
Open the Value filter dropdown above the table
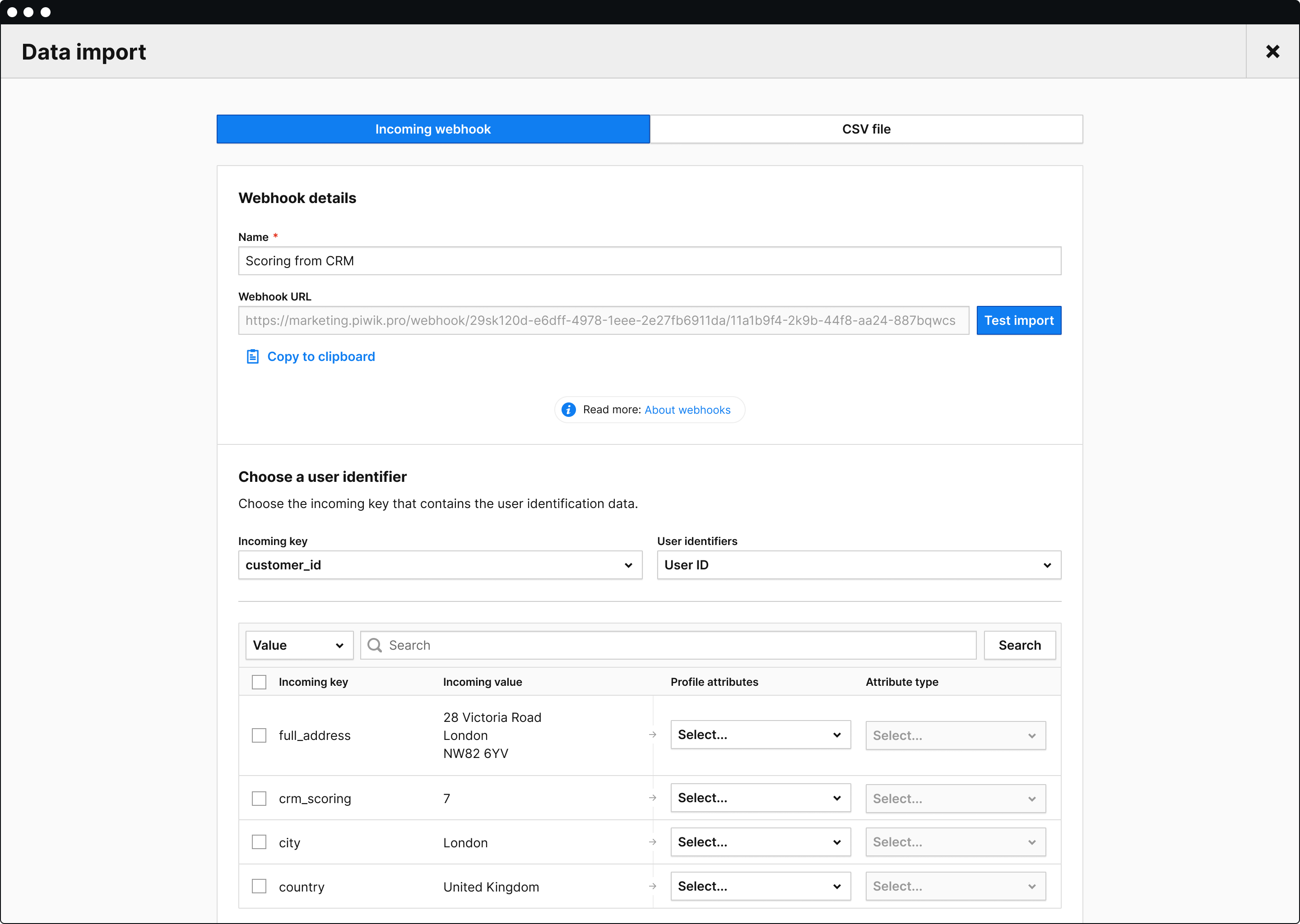click(299, 645)
